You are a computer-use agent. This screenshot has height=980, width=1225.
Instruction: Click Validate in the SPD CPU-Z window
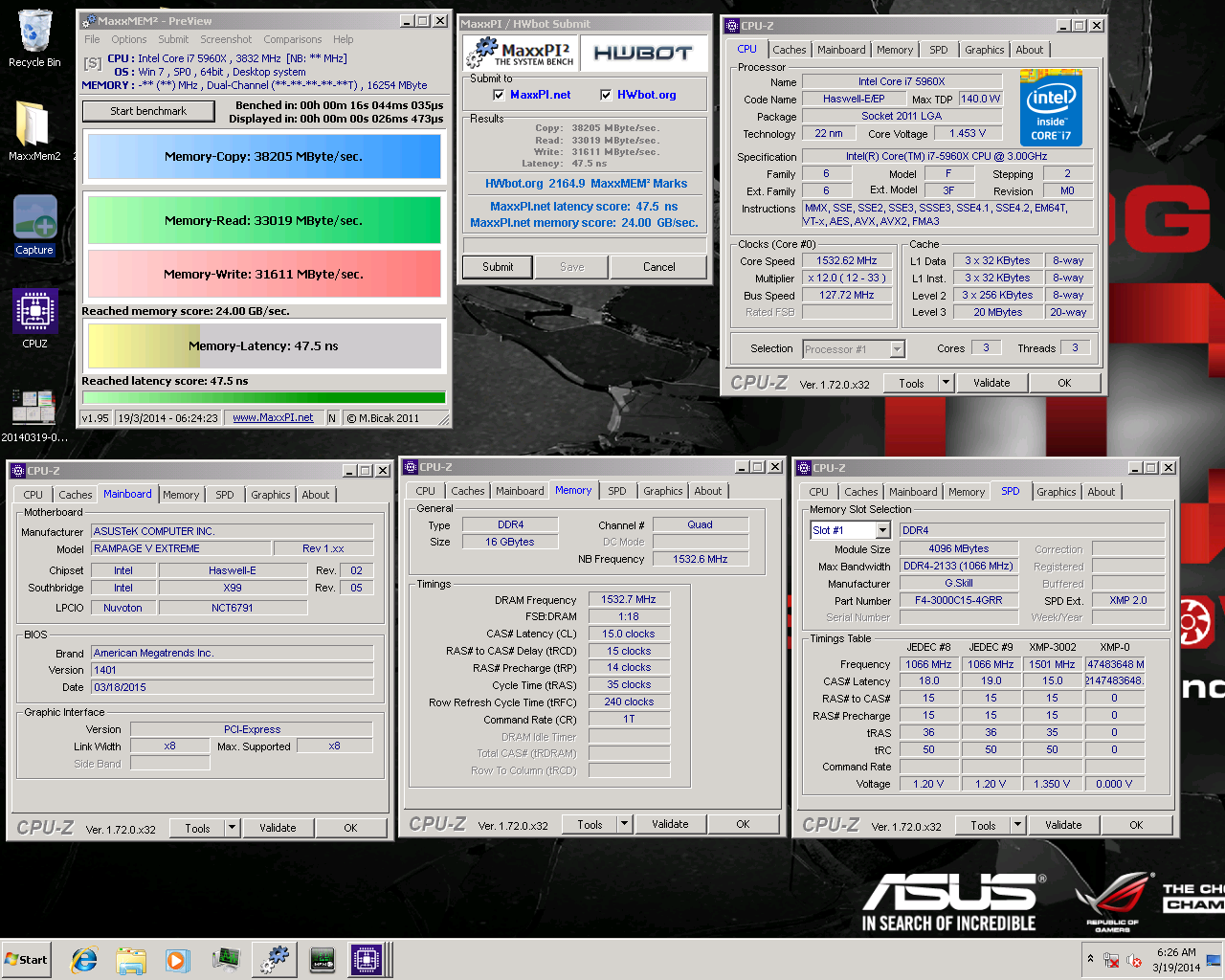click(1063, 825)
